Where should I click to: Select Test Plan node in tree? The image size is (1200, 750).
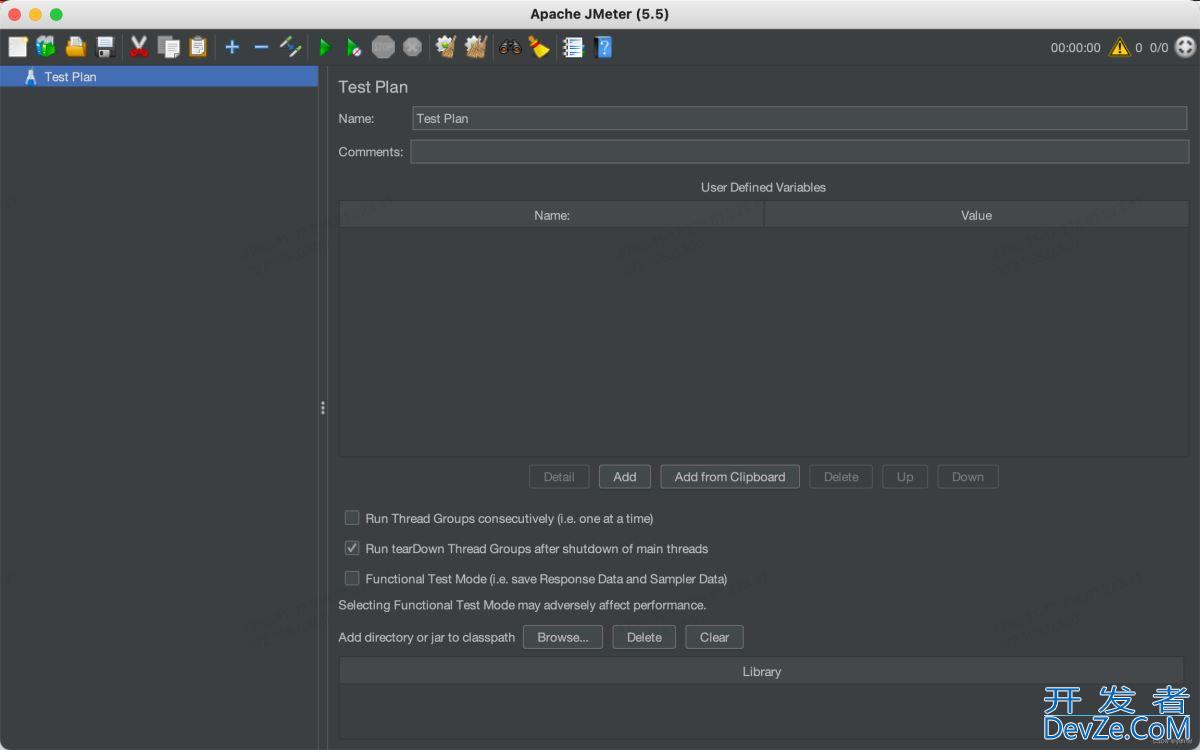click(x=70, y=76)
